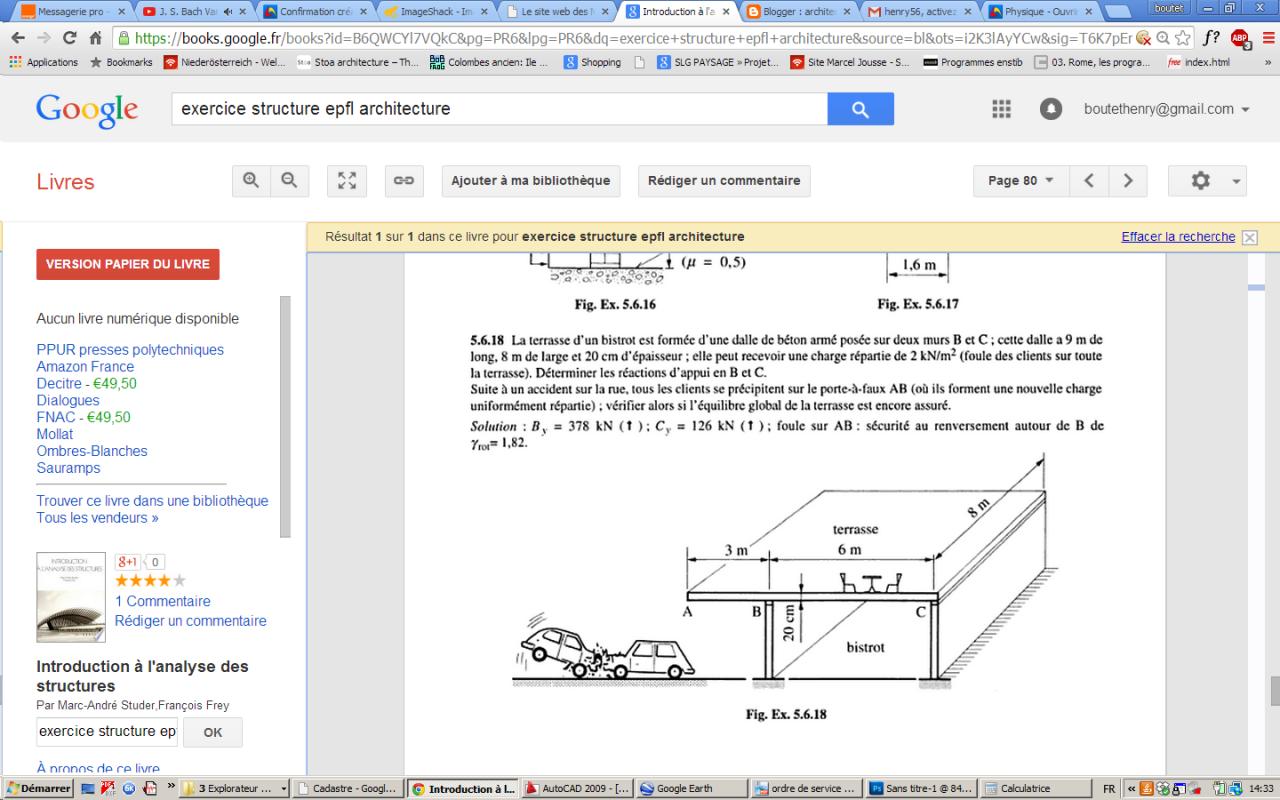Open Google Earth from the taskbar
The width and height of the screenshot is (1280, 800).
(x=691, y=789)
